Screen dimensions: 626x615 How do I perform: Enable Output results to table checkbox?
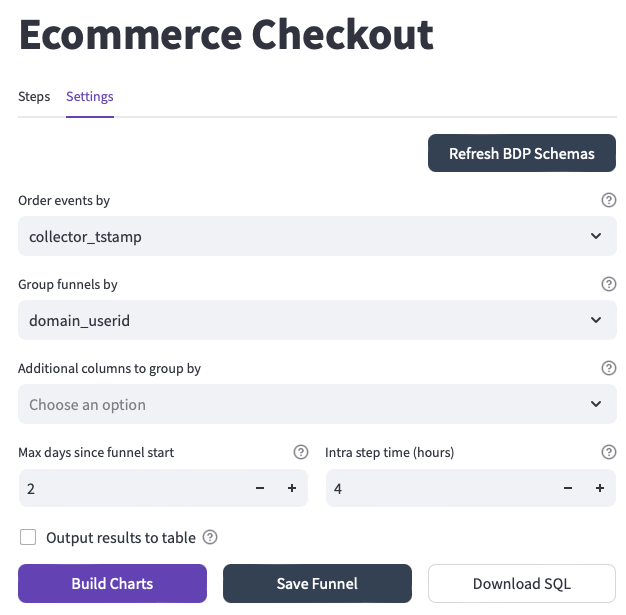click(x=28, y=537)
